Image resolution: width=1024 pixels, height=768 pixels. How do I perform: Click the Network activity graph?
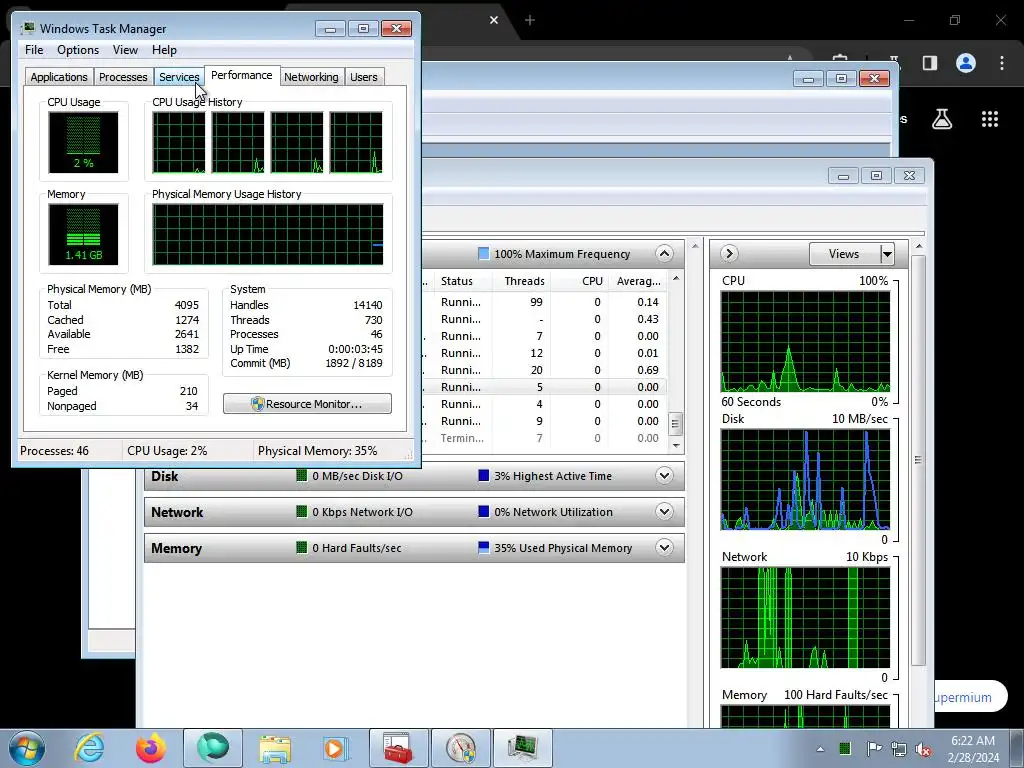pyautogui.click(x=805, y=617)
